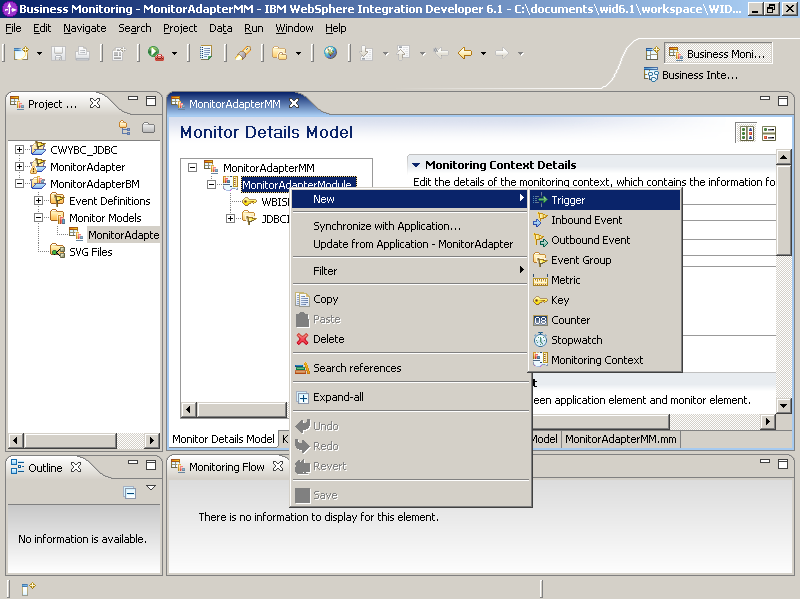The width and height of the screenshot is (800, 600).
Task: Choose Inbound Event from the submenu
Action: [x=605, y=220]
